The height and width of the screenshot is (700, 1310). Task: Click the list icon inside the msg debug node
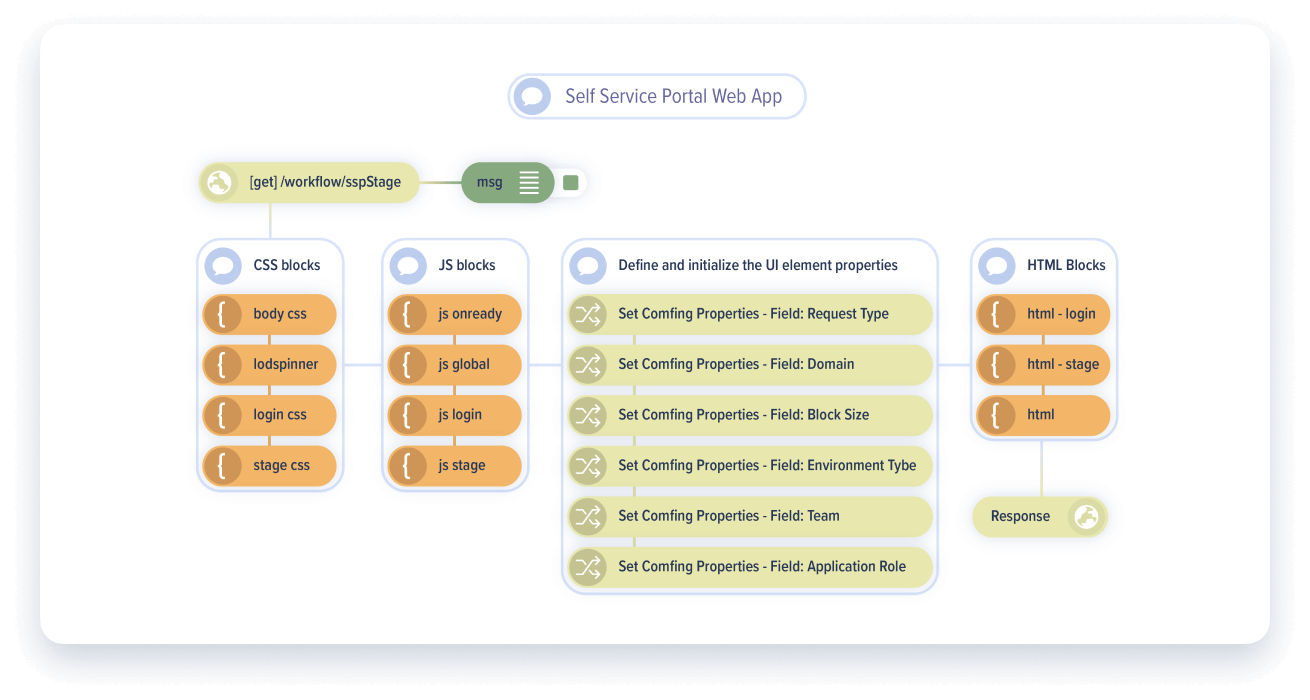click(x=529, y=182)
